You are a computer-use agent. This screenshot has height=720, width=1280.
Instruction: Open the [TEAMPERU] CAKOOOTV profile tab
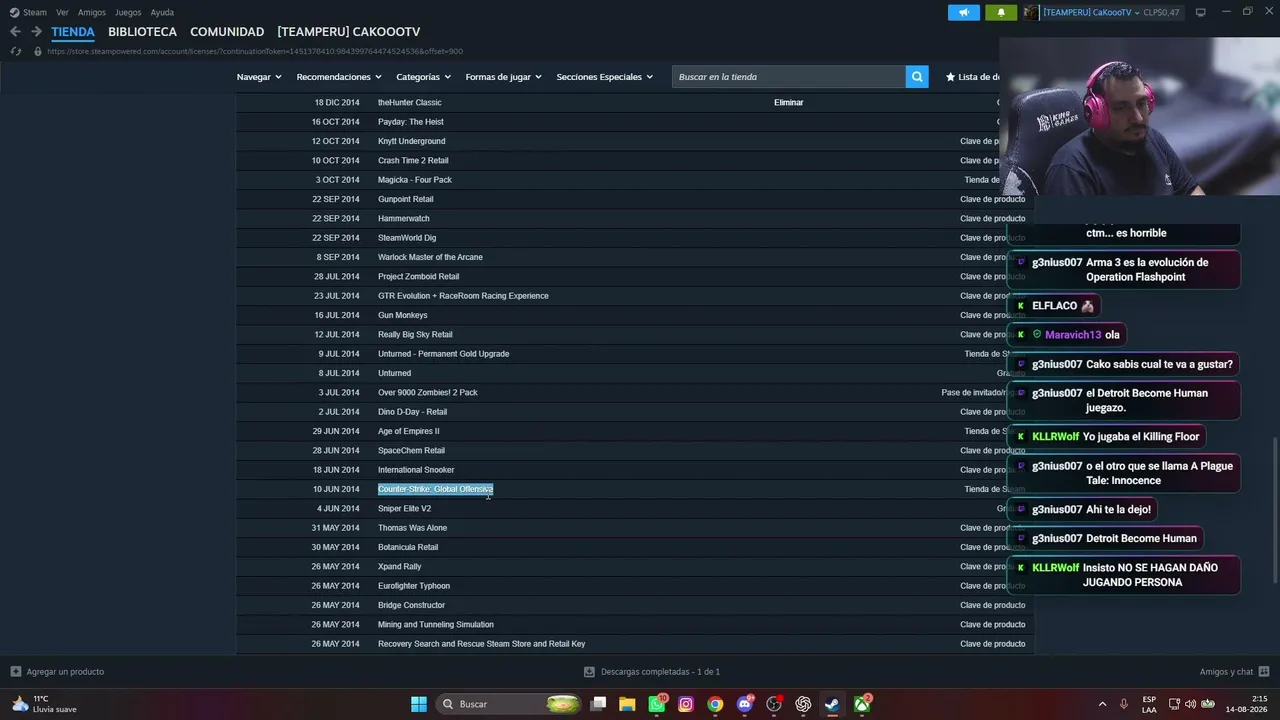pyautogui.click(x=349, y=32)
